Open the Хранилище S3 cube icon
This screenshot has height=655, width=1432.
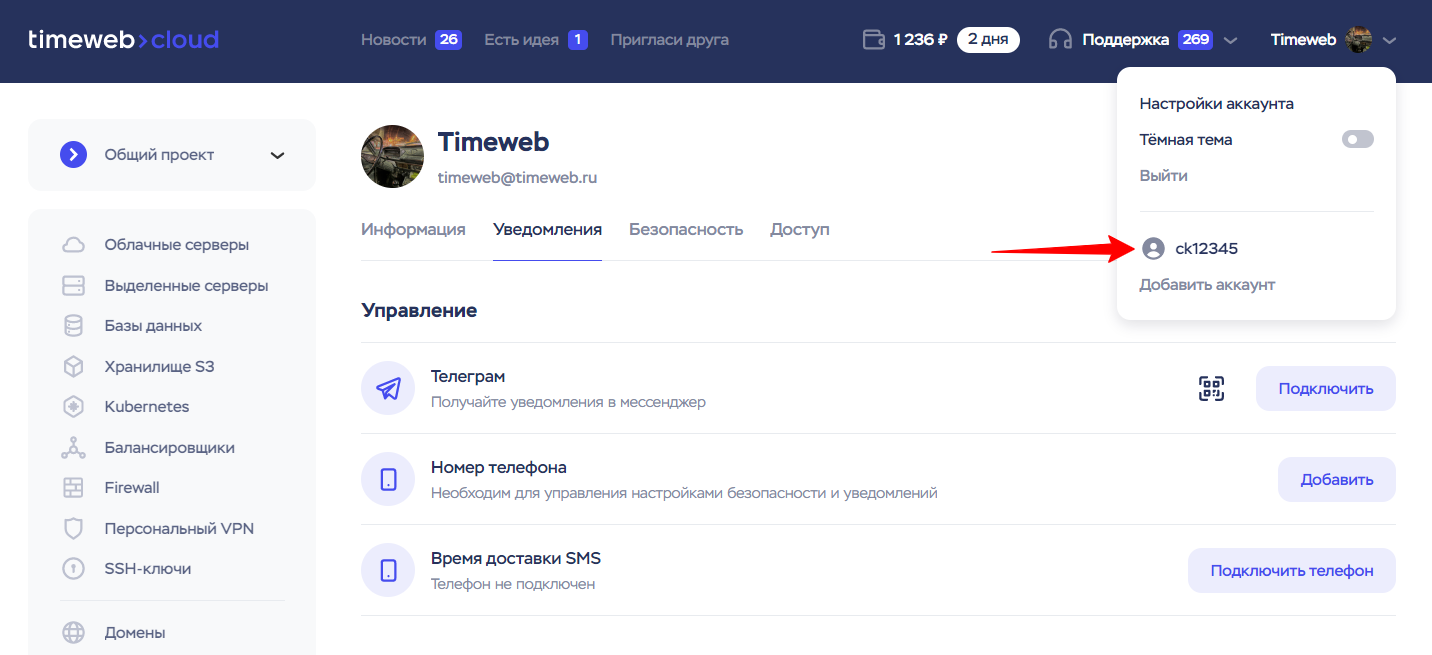(x=73, y=367)
